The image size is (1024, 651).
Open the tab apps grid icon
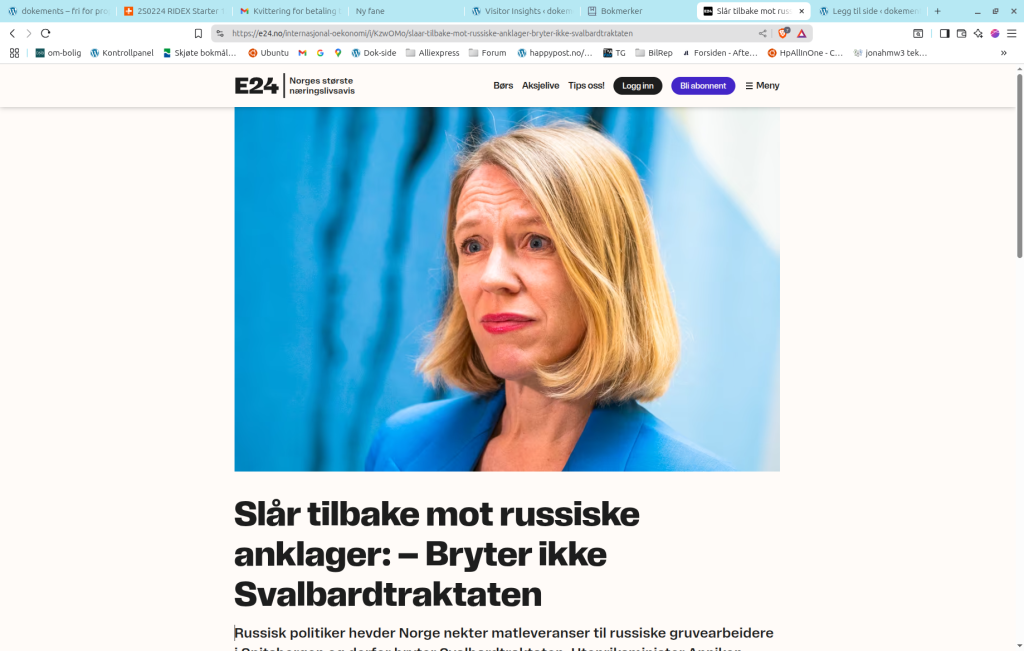(x=14, y=53)
